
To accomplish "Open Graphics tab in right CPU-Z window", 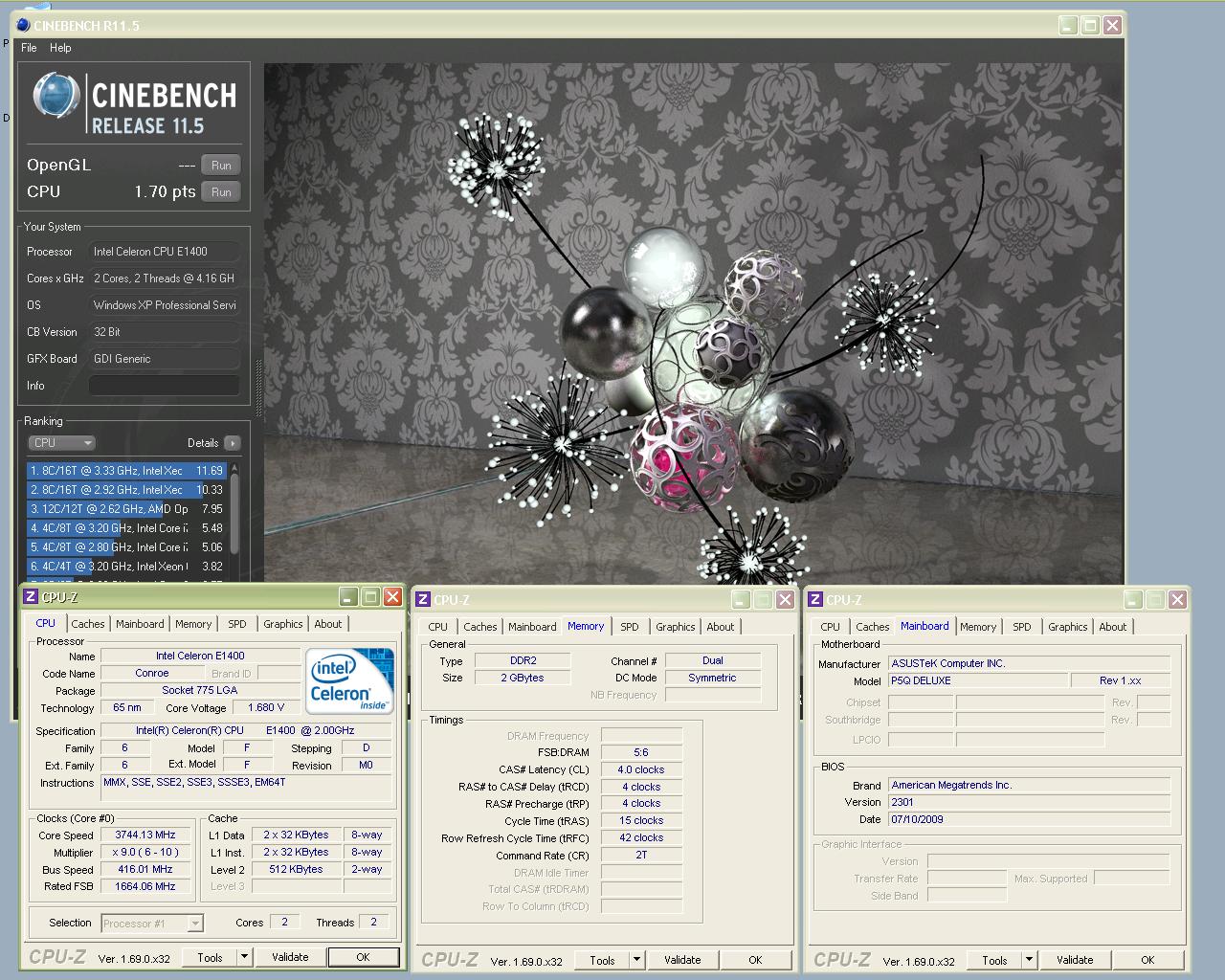I will coord(1068,627).
